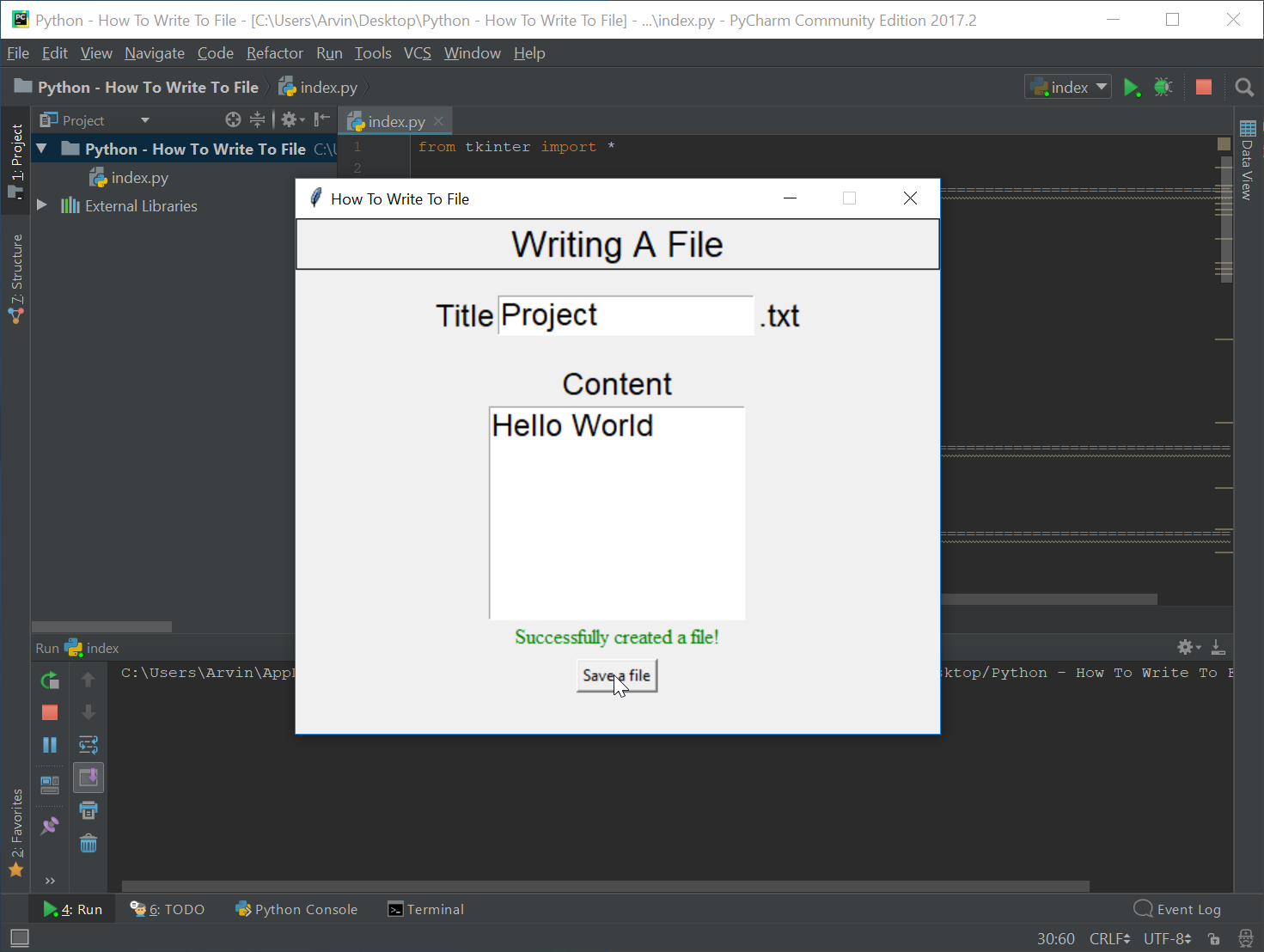1264x952 pixels.
Task: Run the index configuration with green play icon
Action: 1132,88
